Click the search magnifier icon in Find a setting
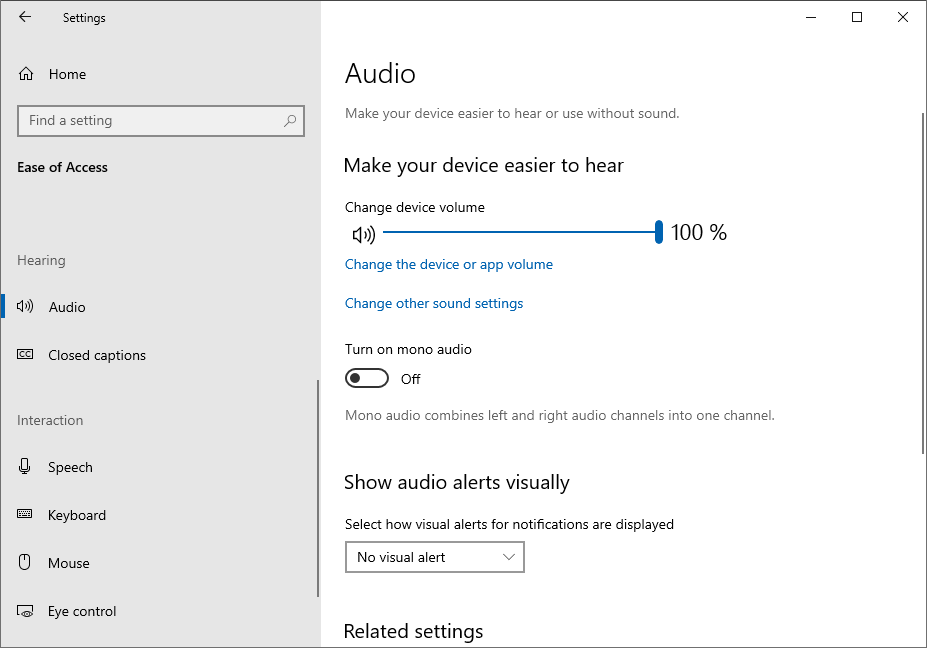927x648 pixels. 290,121
